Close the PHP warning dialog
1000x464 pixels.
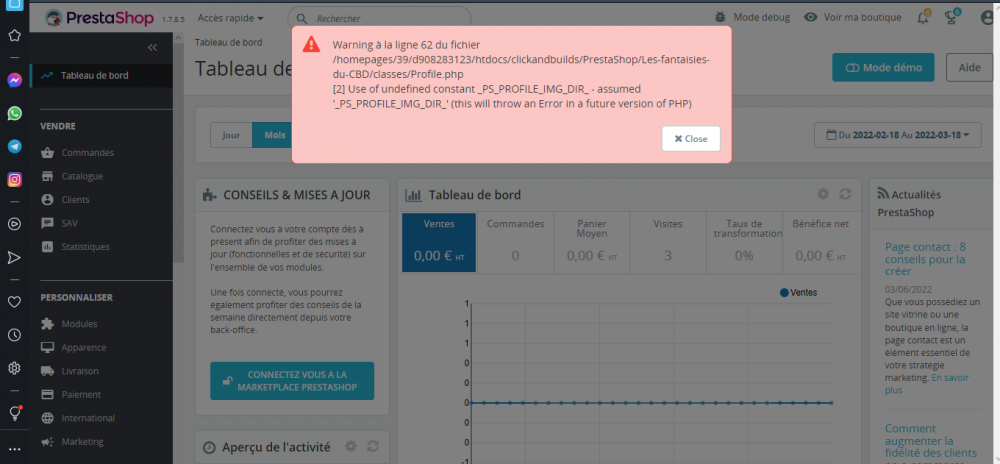click(x=691, y=138)
